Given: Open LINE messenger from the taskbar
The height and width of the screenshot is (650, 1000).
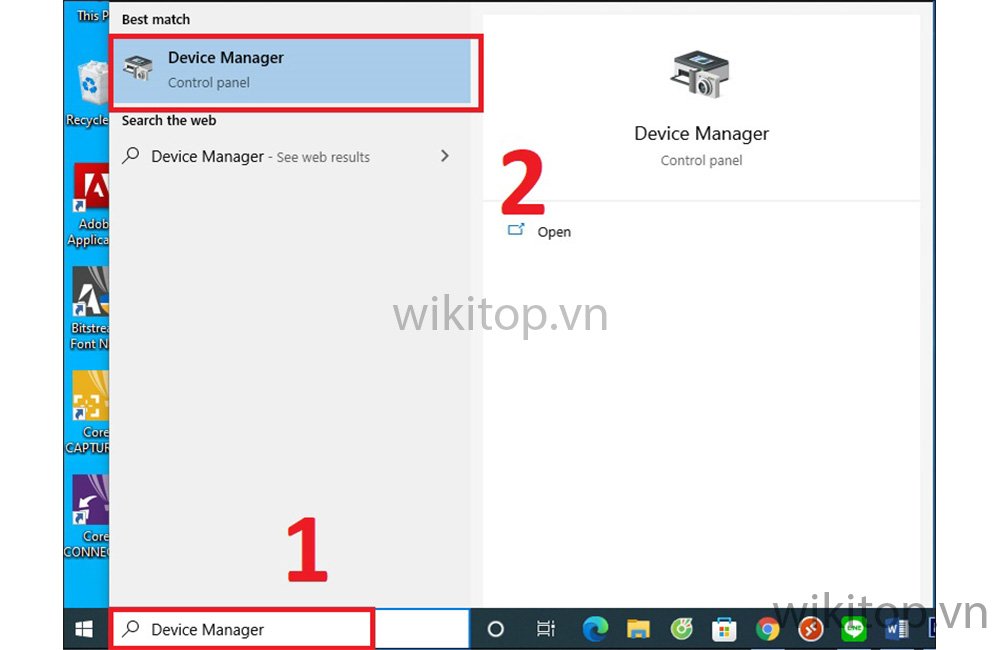Looking at the screenshot, I should pyautogui.click(x=853, y=629).
